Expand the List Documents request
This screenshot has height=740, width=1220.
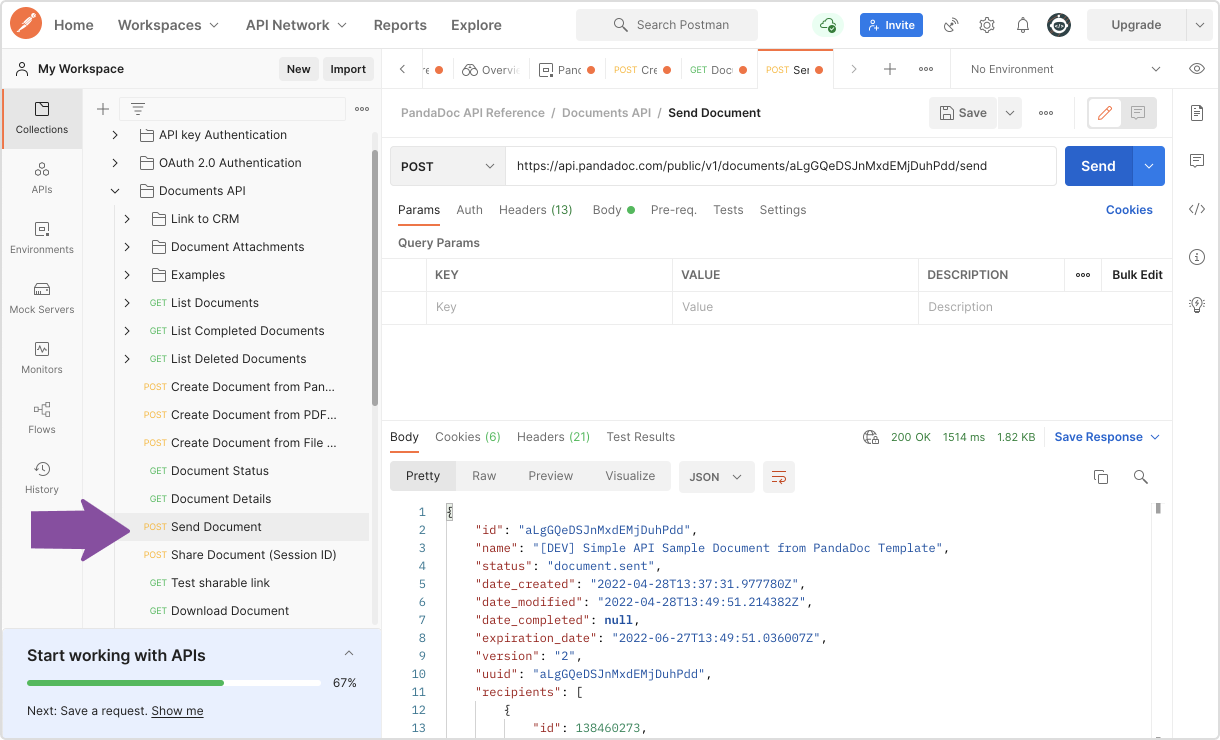point(127,303)
